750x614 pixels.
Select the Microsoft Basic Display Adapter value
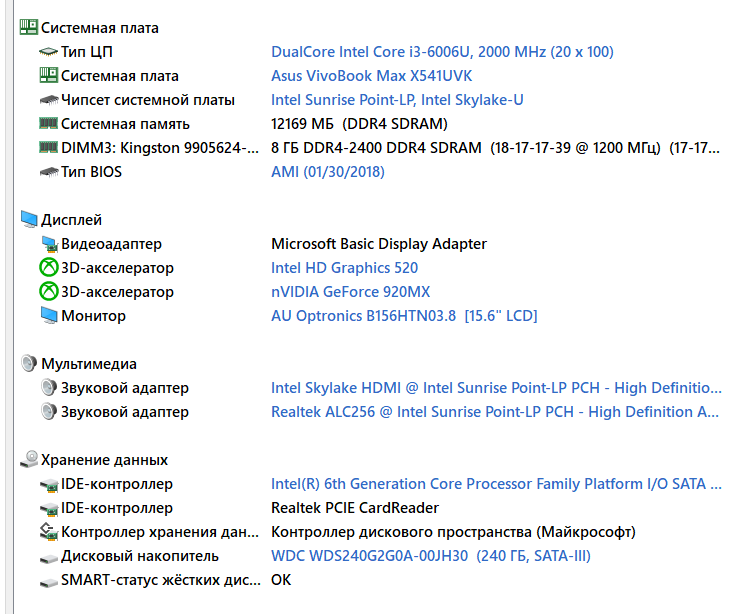[379, 244]
